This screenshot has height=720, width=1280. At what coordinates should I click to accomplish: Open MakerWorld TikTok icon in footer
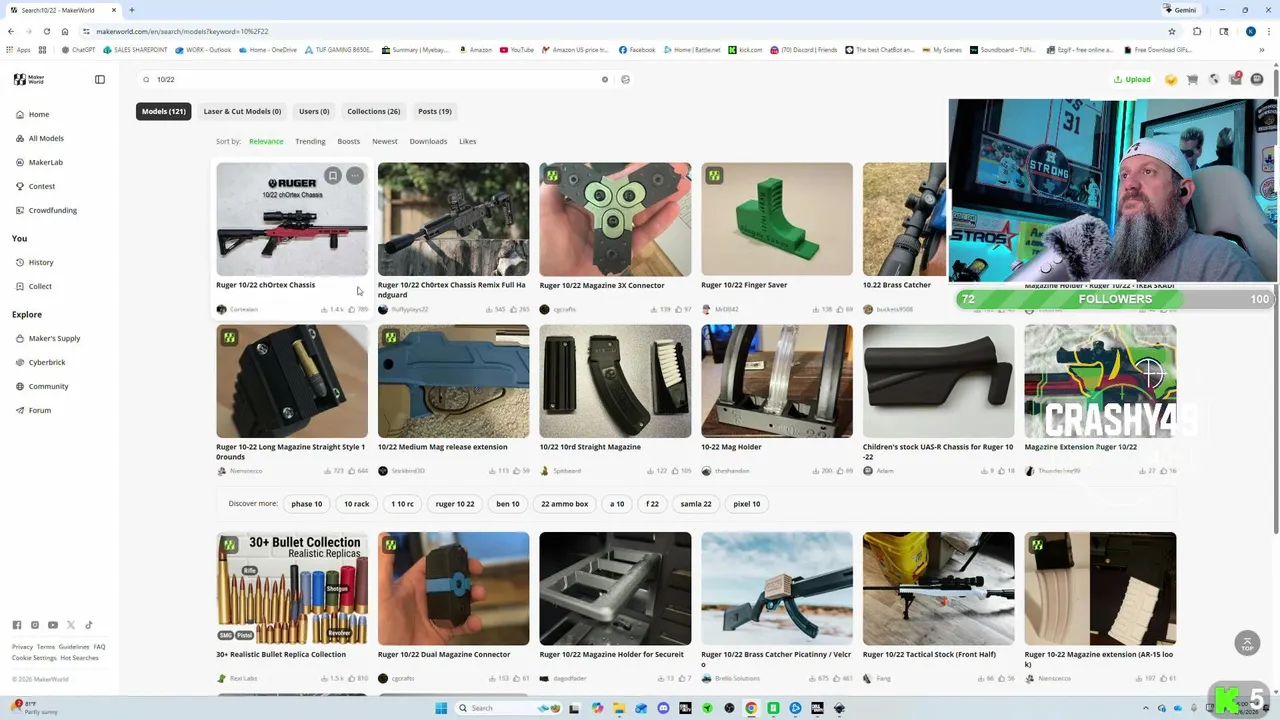coord(89,625)
